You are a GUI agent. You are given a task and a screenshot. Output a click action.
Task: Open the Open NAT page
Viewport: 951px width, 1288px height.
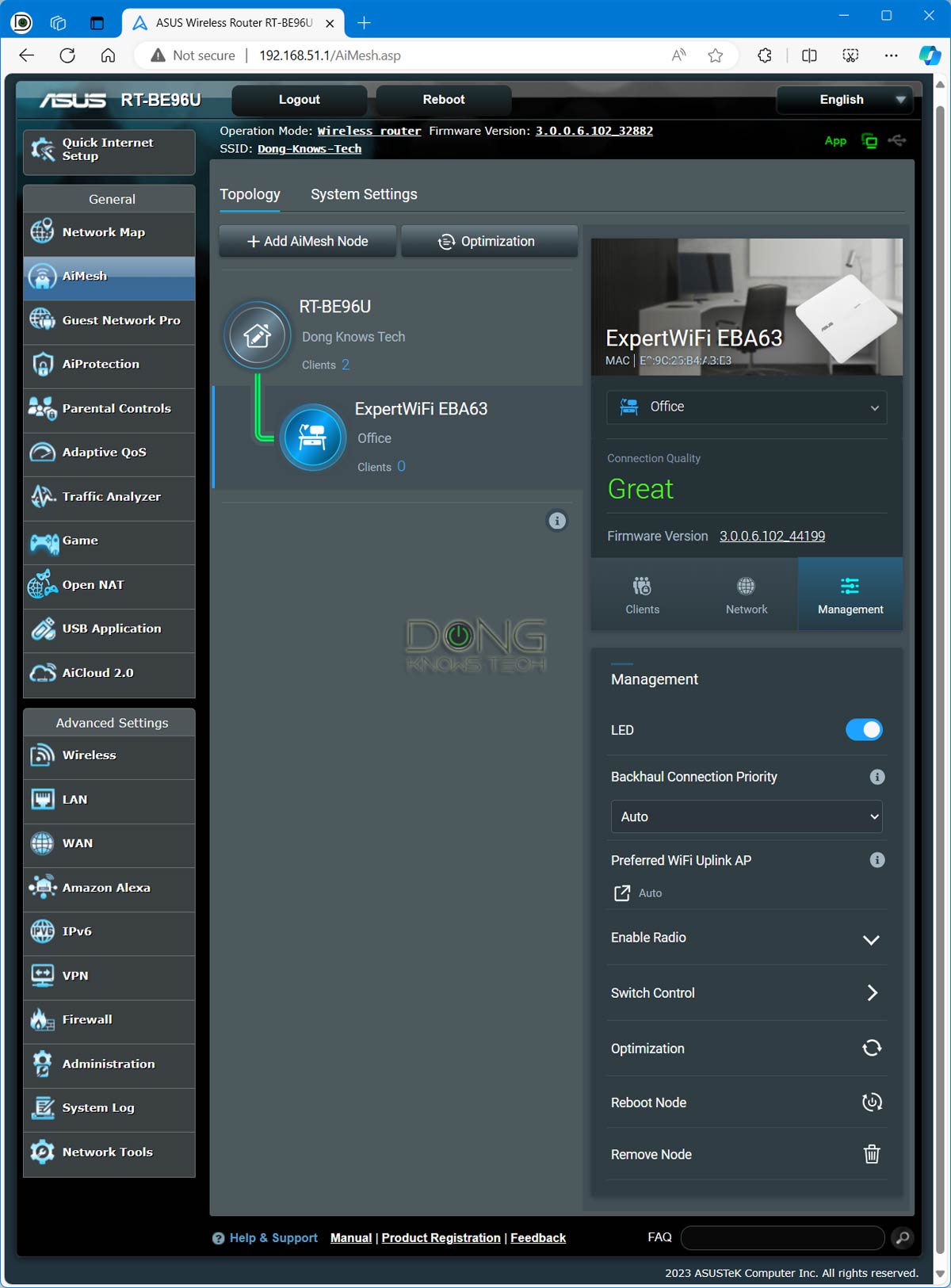coord(109,585)
